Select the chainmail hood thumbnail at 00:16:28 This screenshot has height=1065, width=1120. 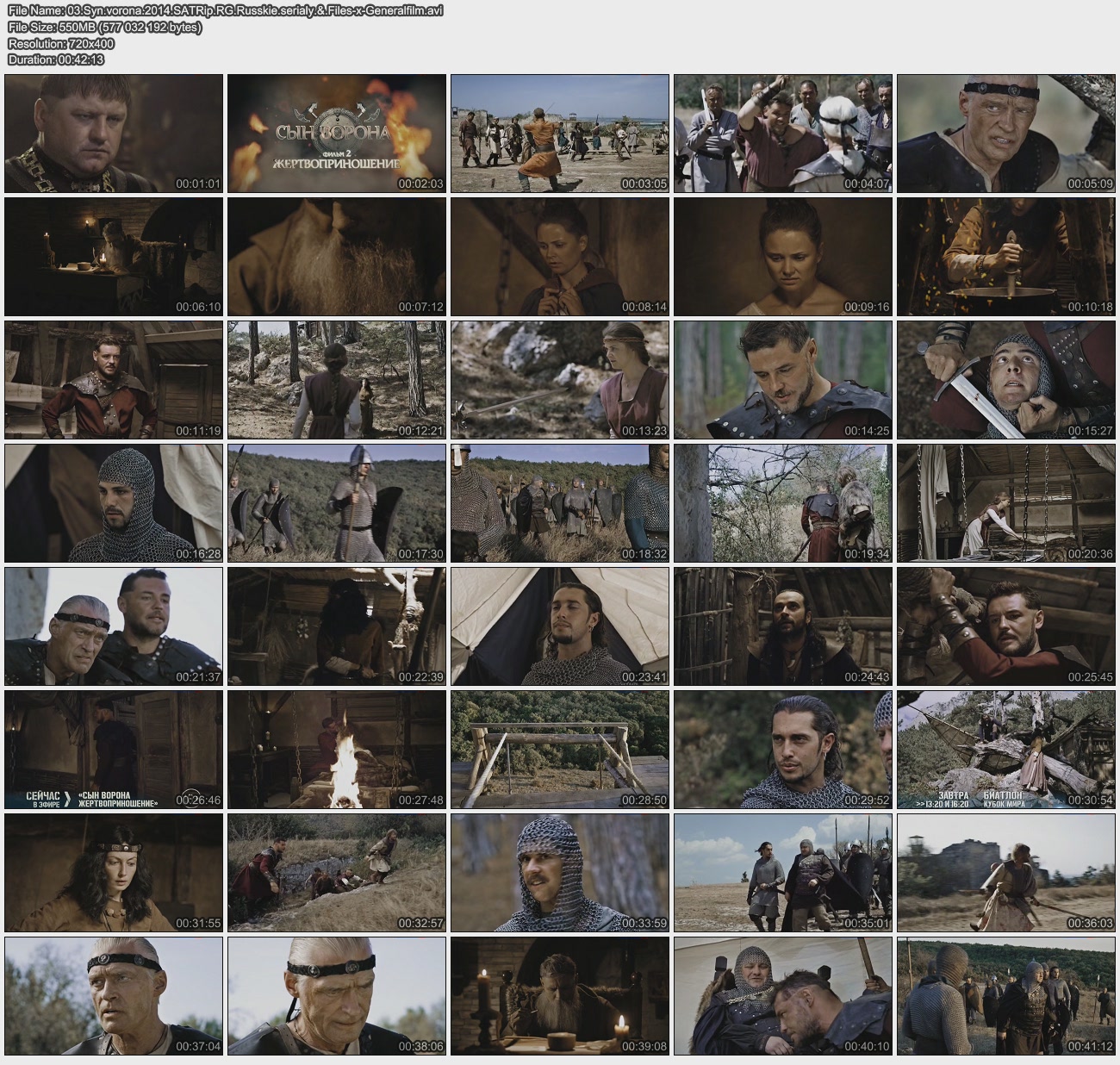click(x=114, y=503)
